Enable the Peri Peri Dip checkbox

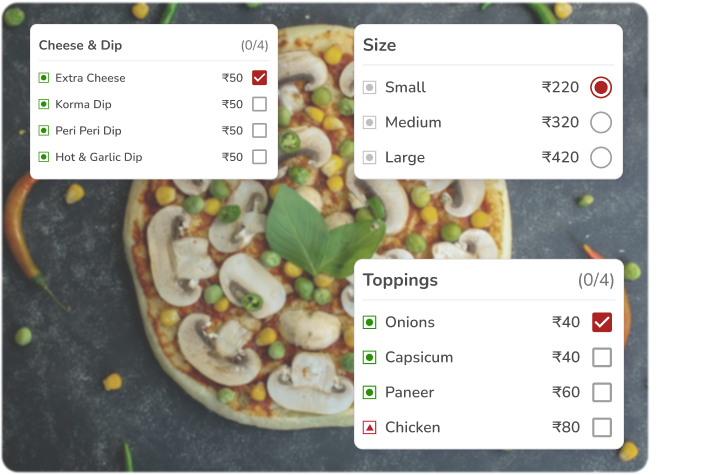(x=260, y=130)
